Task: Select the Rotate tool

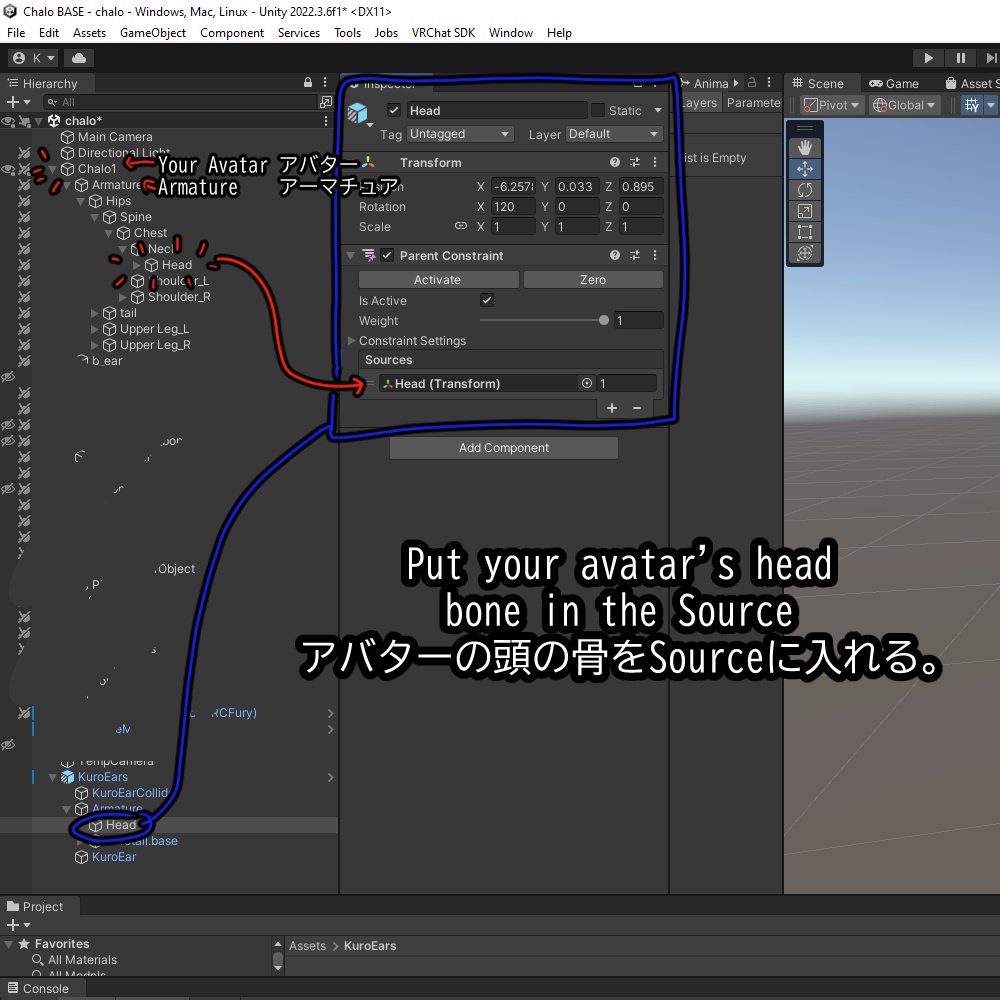Action: [x=804, y=190]
